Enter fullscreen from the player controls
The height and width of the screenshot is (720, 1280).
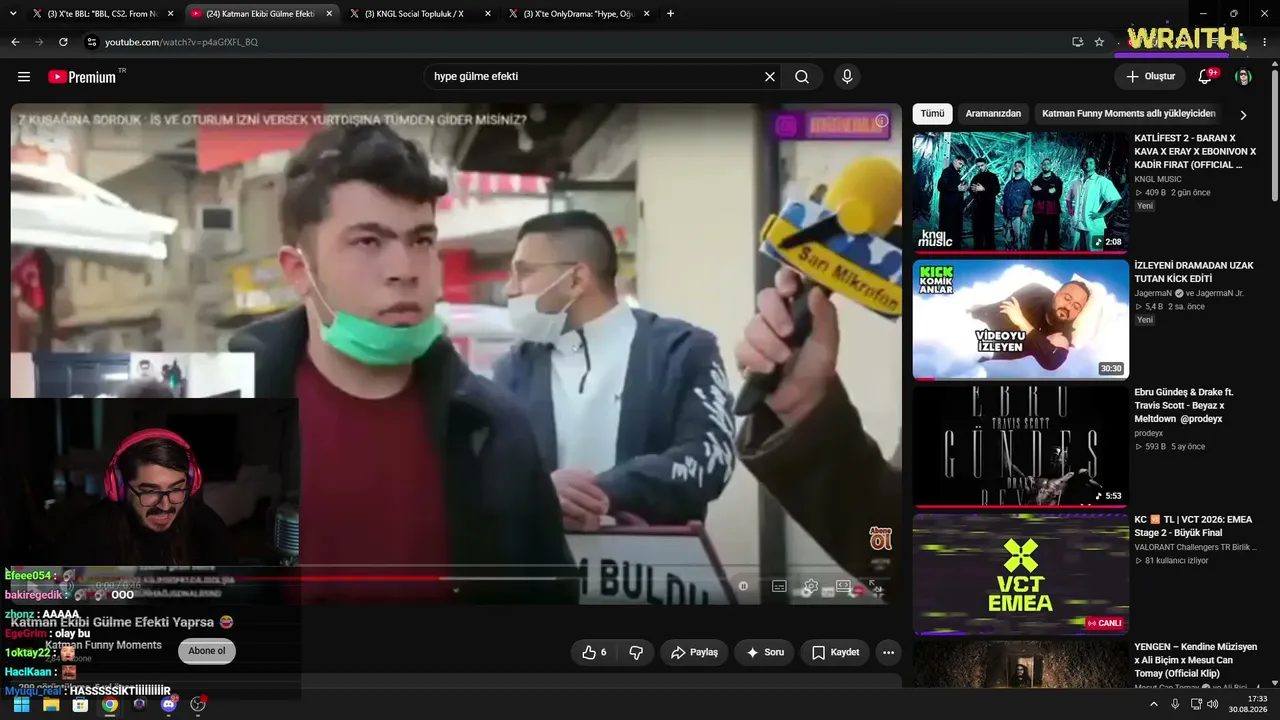pyautogui.click(x=875, y=586)
